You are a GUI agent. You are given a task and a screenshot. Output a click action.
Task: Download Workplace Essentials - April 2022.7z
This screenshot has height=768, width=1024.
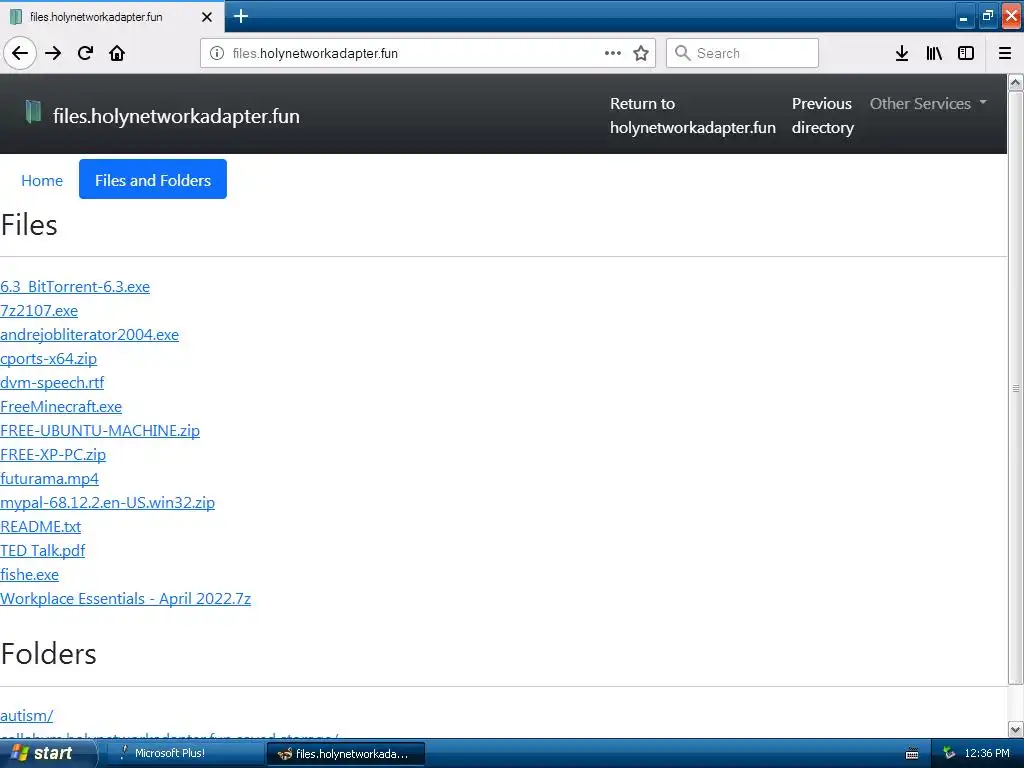click(125, 598)
